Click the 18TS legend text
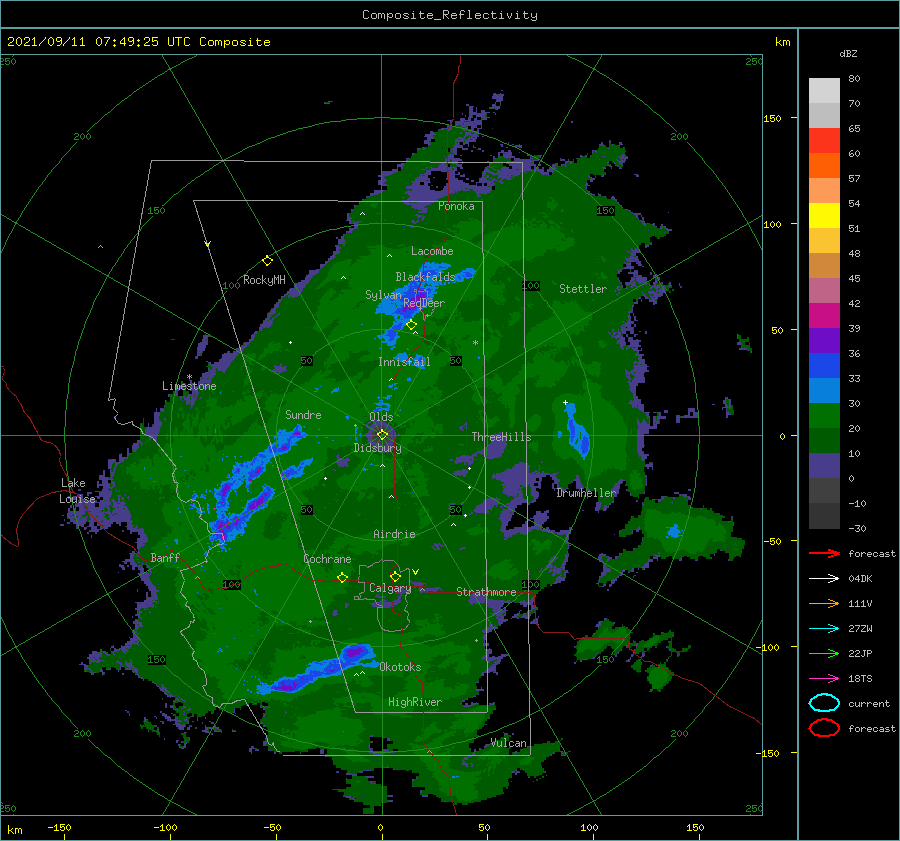This screenshot has width=900, height=841. (x=860, y=679)
